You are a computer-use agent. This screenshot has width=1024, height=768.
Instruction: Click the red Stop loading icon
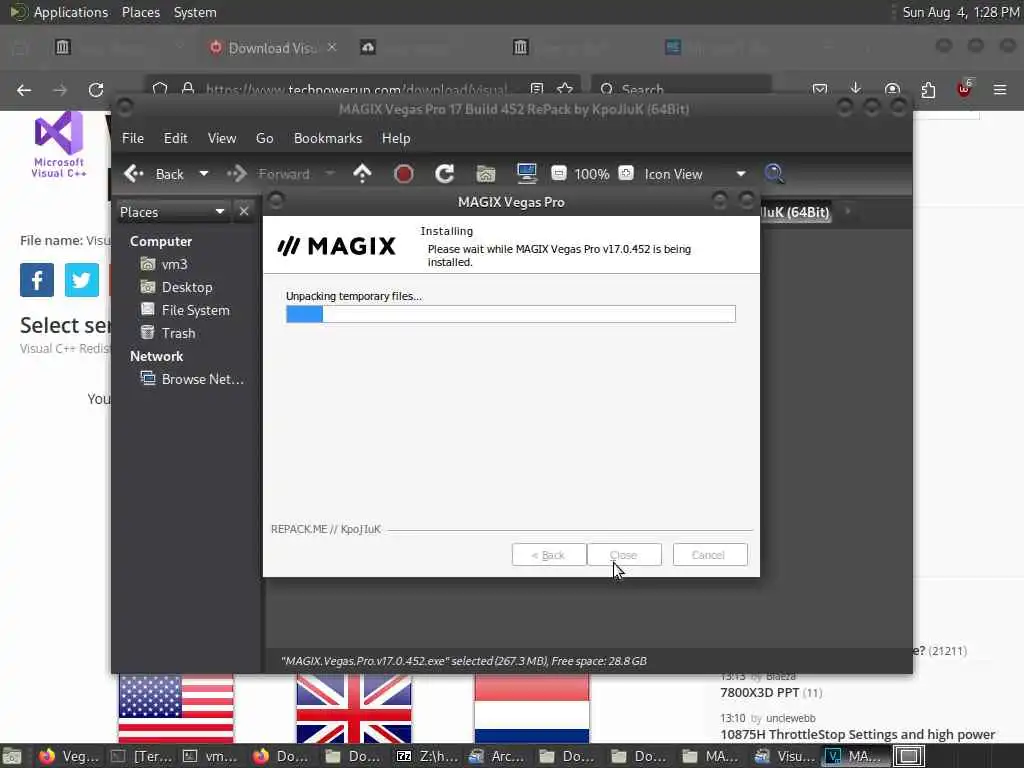[404, 174]
